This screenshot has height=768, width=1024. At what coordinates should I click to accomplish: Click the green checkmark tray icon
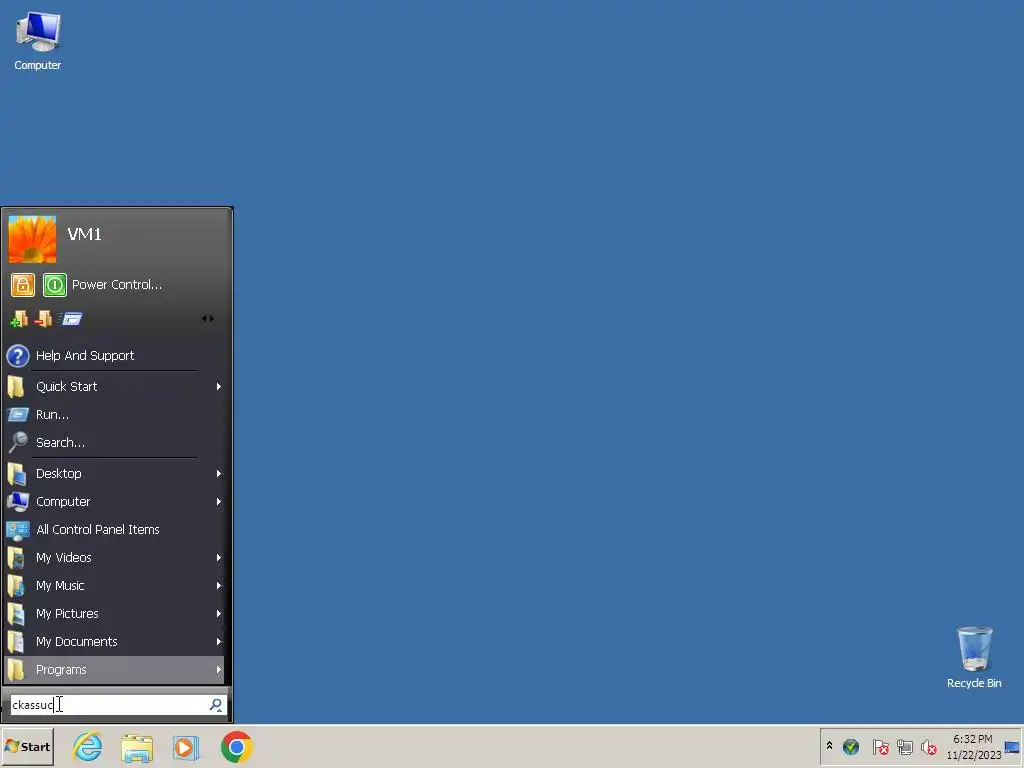851,746
